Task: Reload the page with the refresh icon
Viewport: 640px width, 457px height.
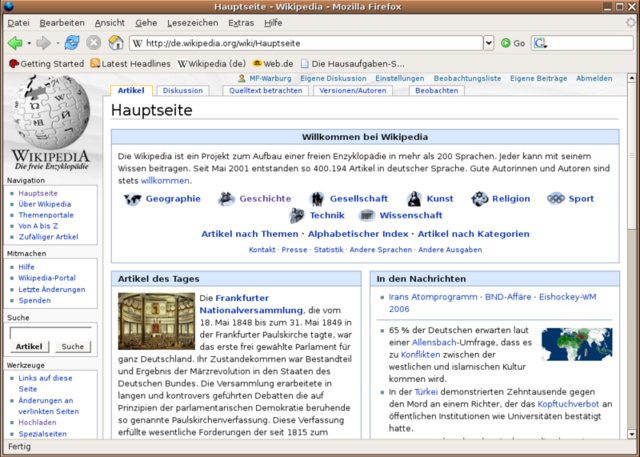Action: [72, 42]
